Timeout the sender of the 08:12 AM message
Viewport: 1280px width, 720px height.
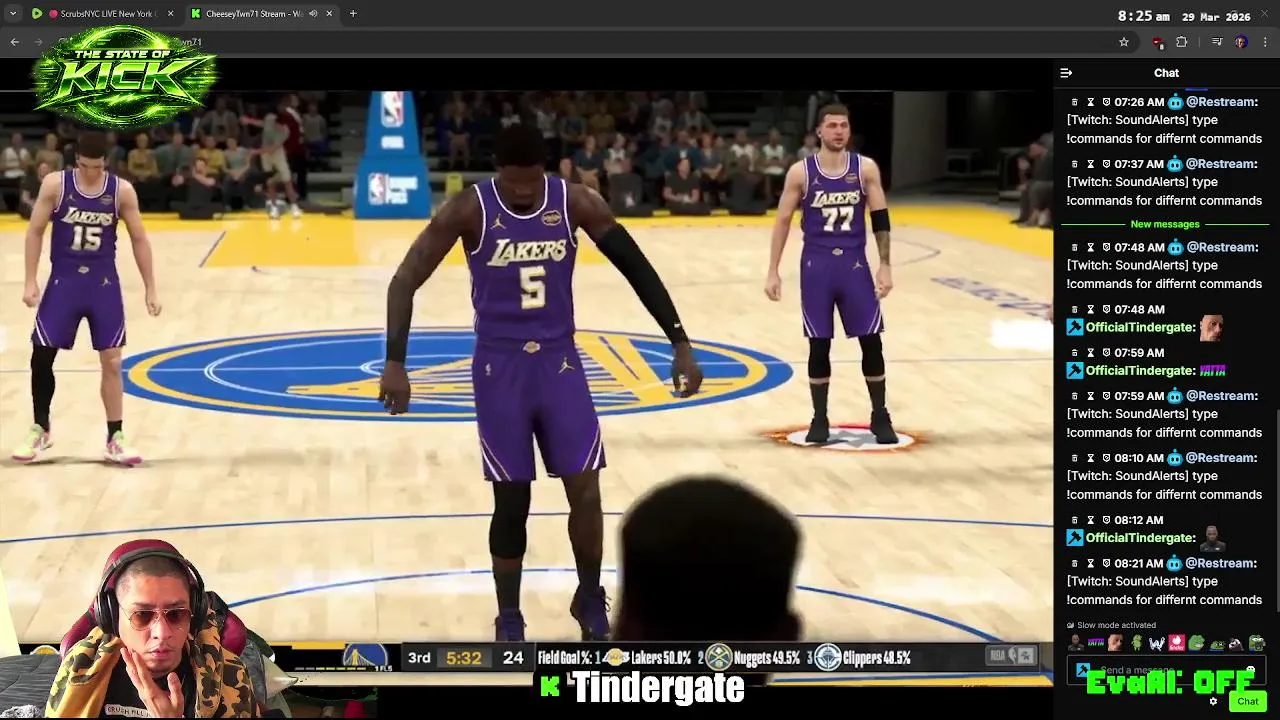(1091, 520)
